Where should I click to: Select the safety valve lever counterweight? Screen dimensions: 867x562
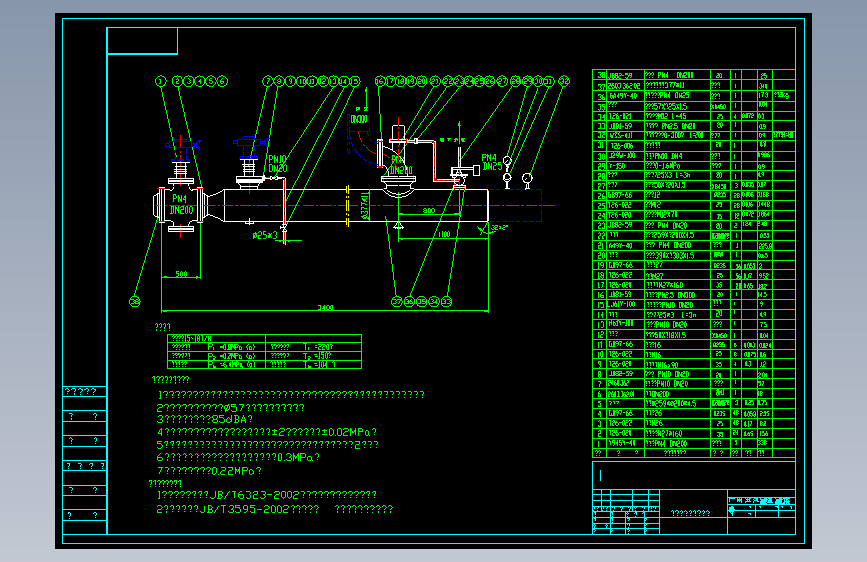click(x=477, y=171)
